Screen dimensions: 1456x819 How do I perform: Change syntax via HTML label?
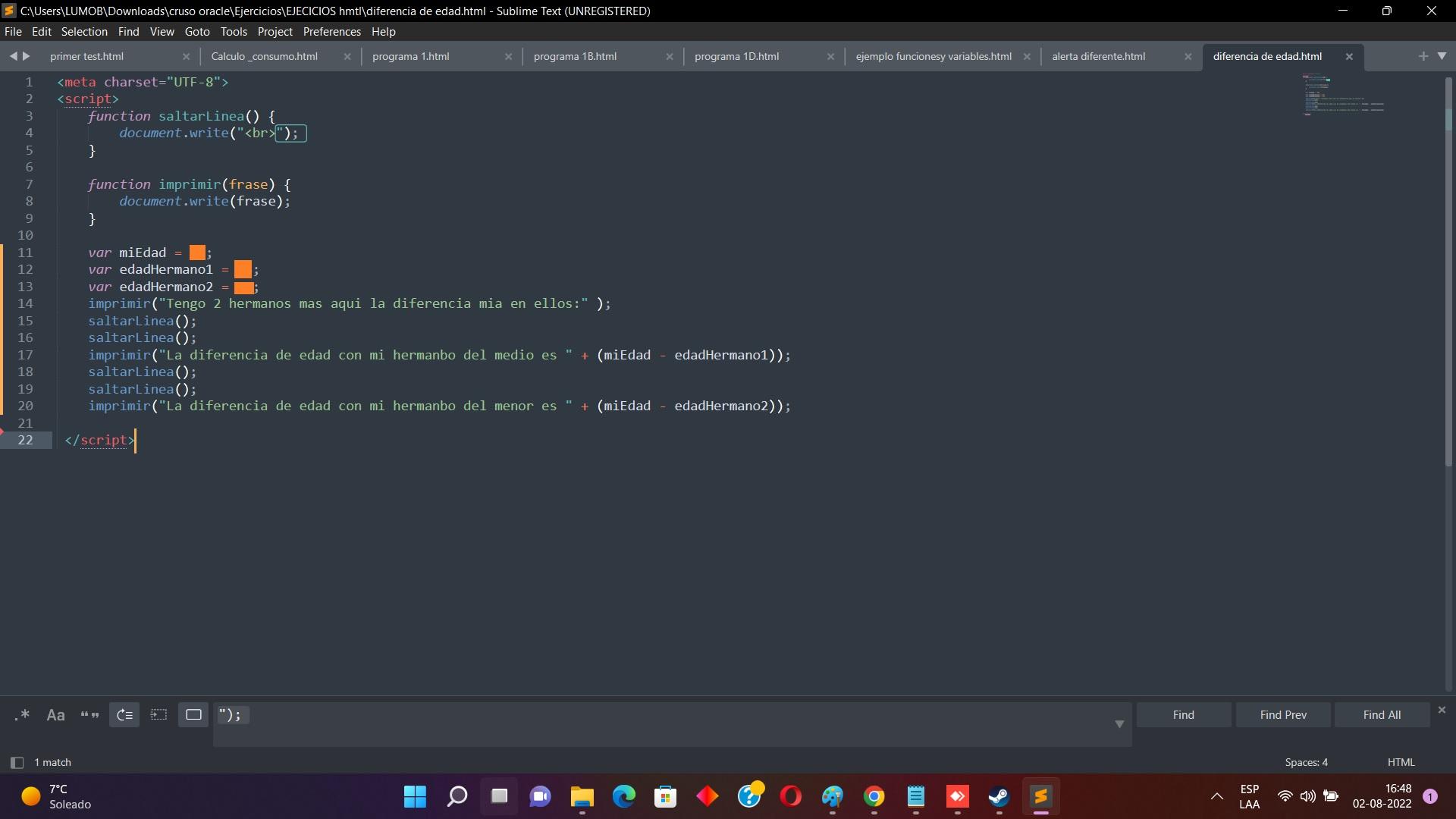[x=1401, y=762]
